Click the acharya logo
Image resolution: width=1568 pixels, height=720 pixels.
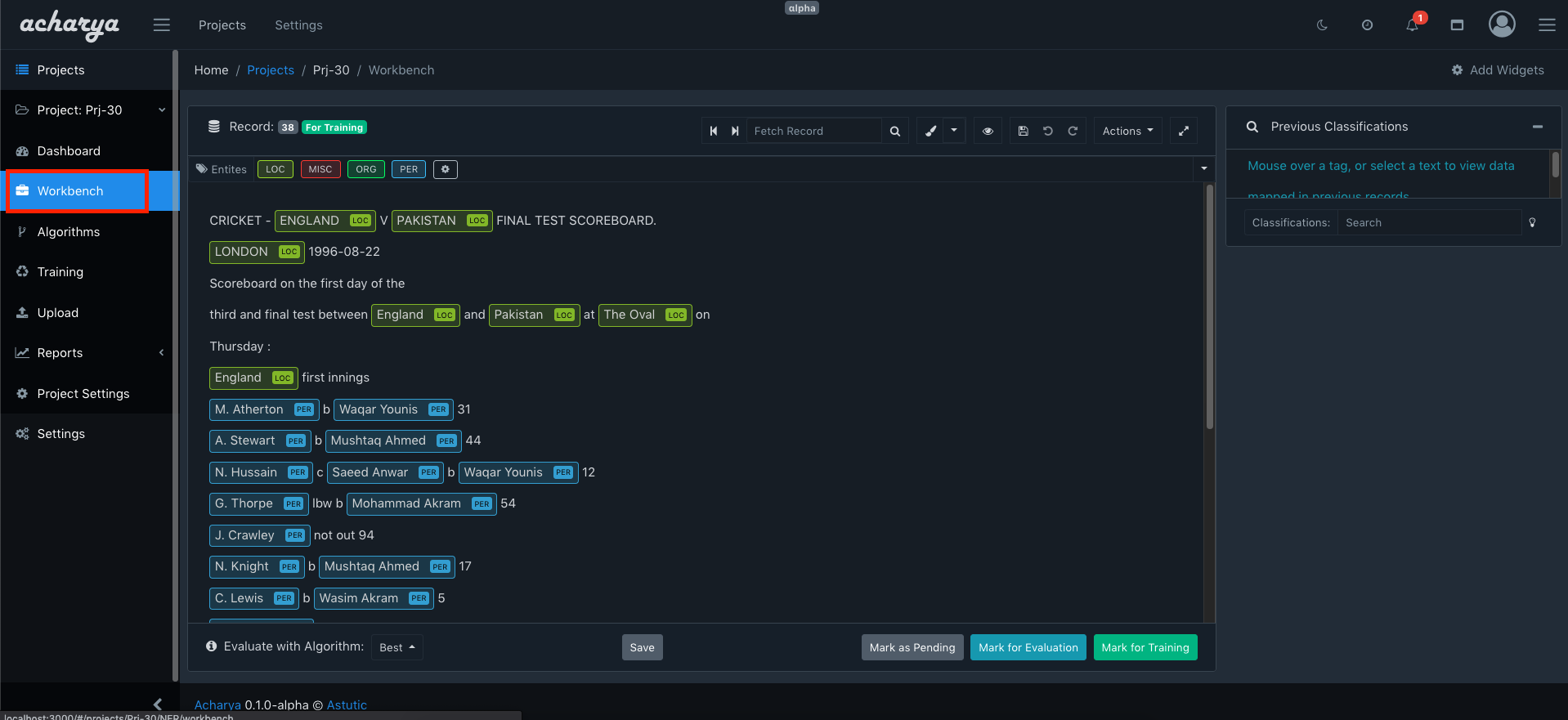[69, 25]
